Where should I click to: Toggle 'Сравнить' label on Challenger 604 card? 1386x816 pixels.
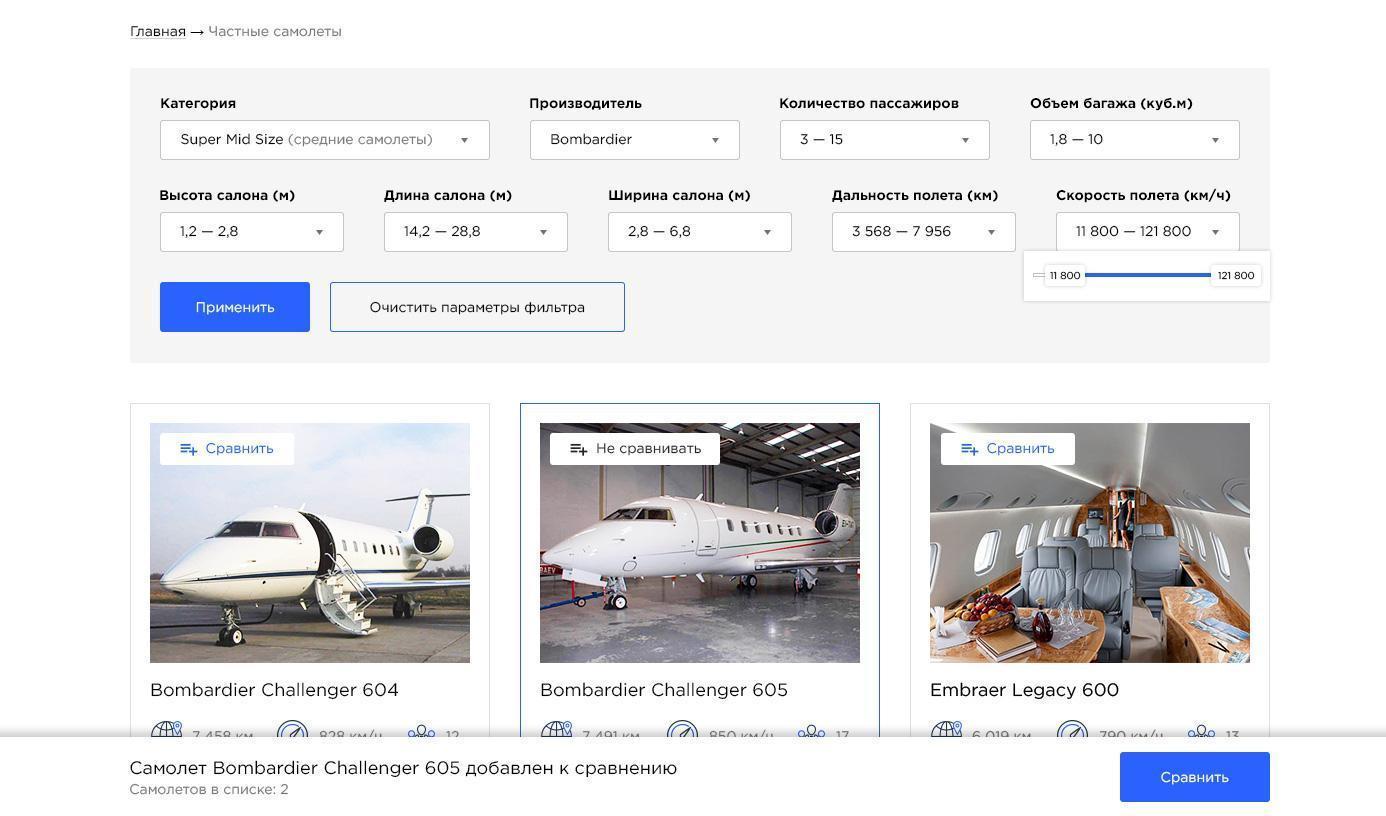coord(239,449)
